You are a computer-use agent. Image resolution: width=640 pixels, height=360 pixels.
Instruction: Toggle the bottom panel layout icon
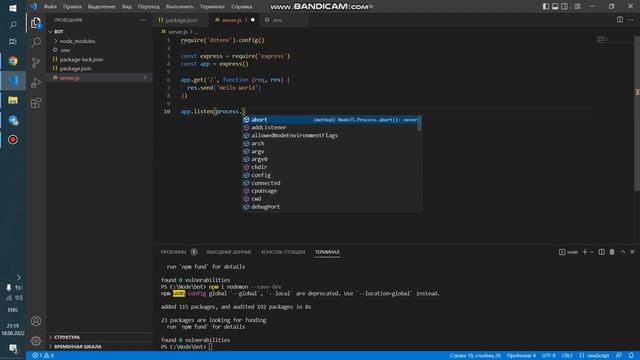click(x=555, y=7)
